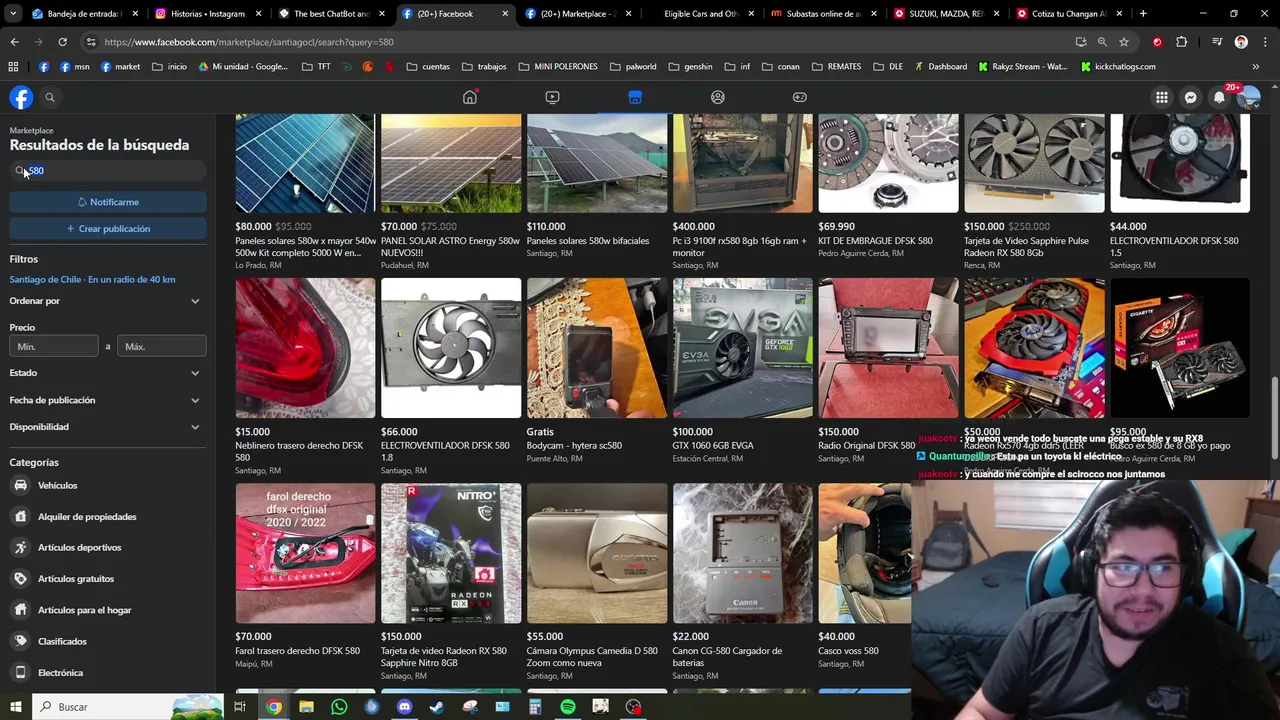
Task: Click the Marketplace search box containing 580
Action: (108, 171)
